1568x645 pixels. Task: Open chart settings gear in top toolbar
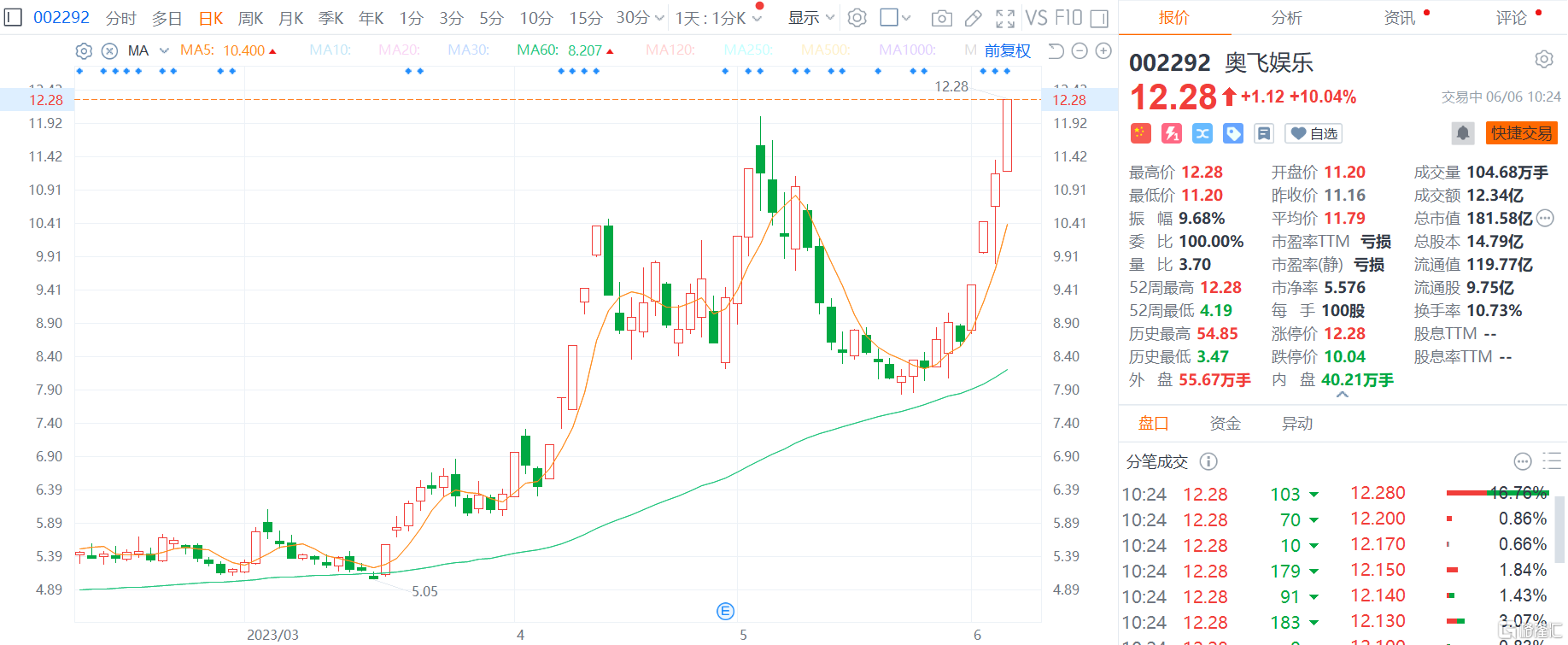(857, 18)
